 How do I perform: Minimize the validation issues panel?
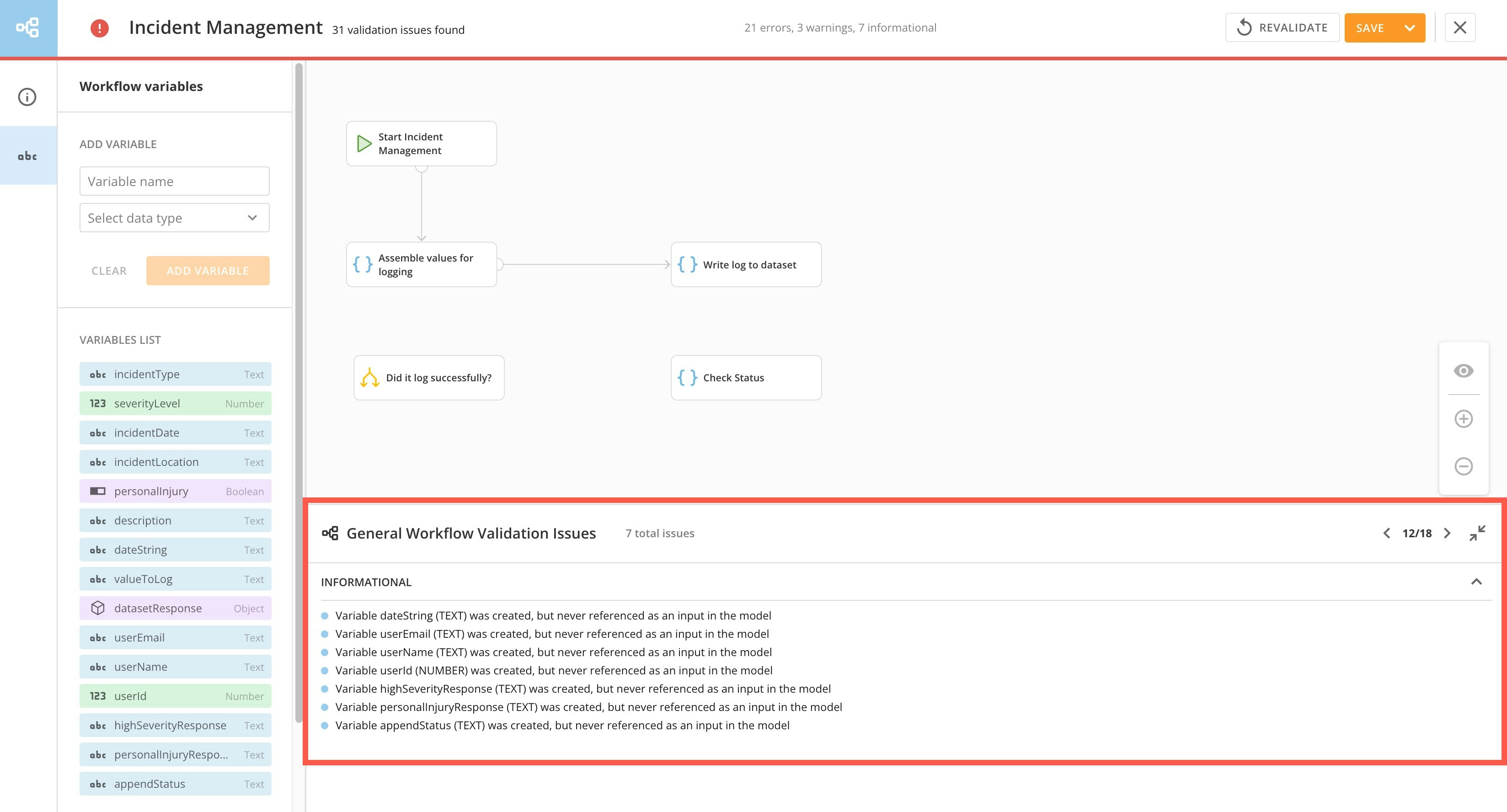pyautogui.click(x=1477, y=533)
